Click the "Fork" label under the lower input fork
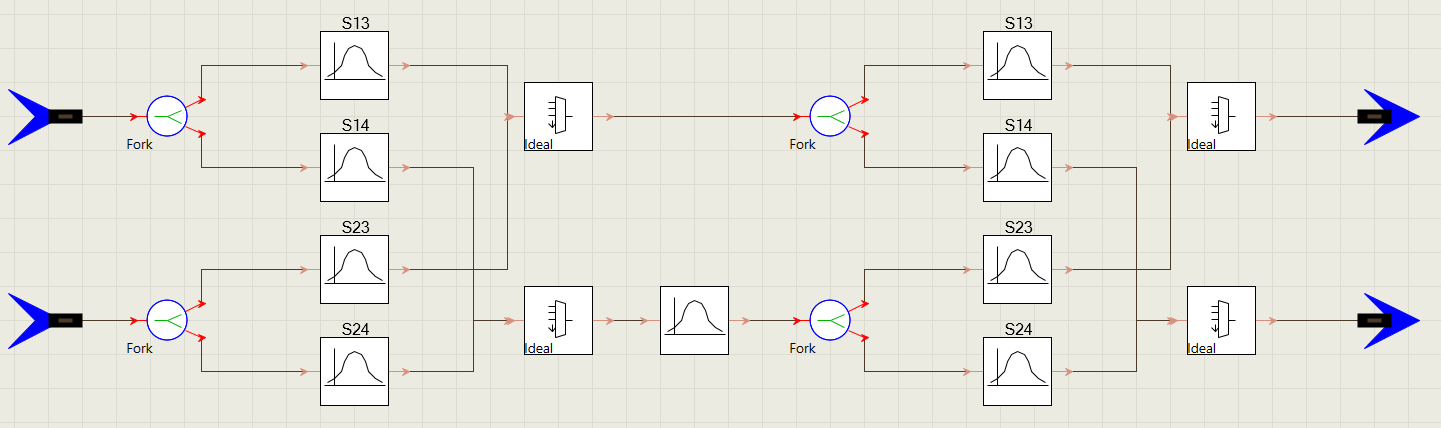Image resolution: width=1441 pixels, height=428 pixels. [x=140, y=348]
